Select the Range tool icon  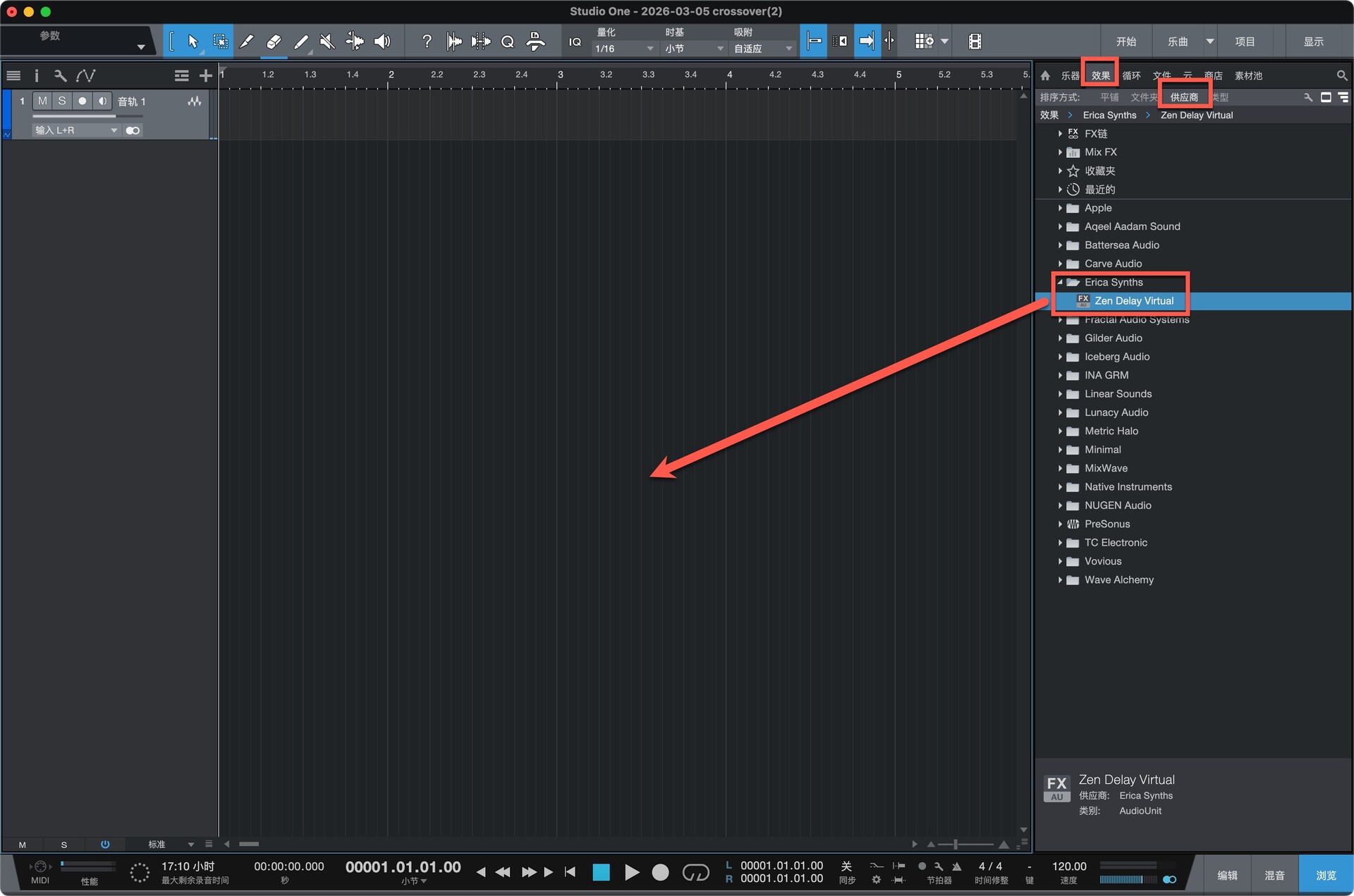click(x=220, y=42)
